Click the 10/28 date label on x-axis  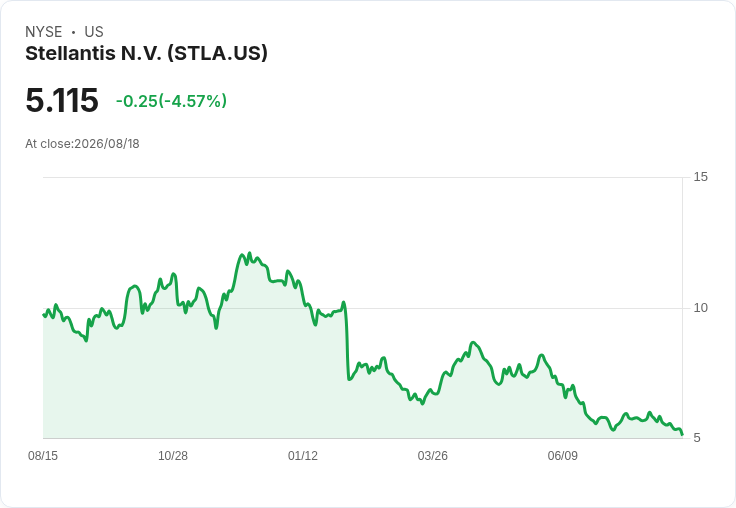[x=173, y=455]
